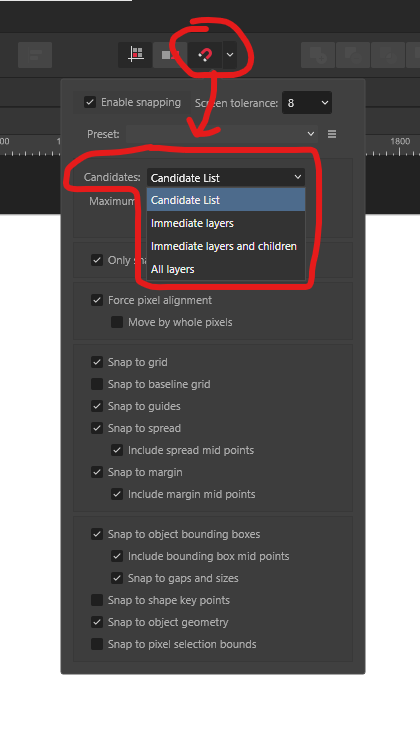
Task: Click the red magnet snapping icon
Action: click(205, 55)
